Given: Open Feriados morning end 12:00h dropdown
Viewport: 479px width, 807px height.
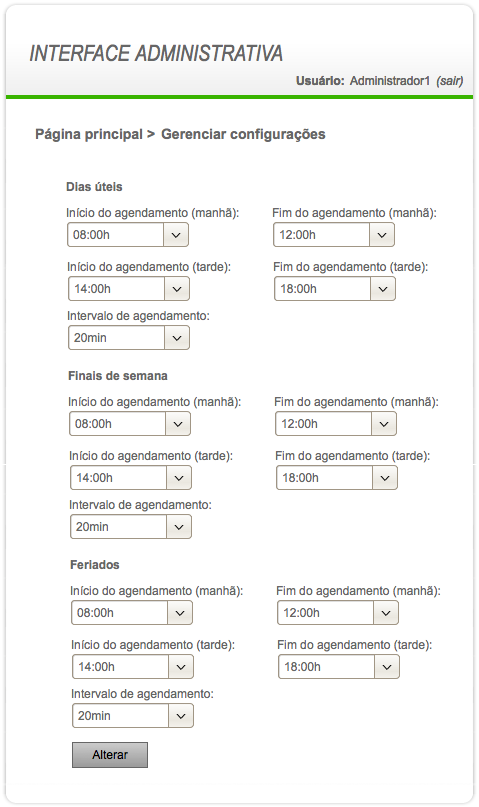Looking at the screenshot, I should (x=338, y=613).
